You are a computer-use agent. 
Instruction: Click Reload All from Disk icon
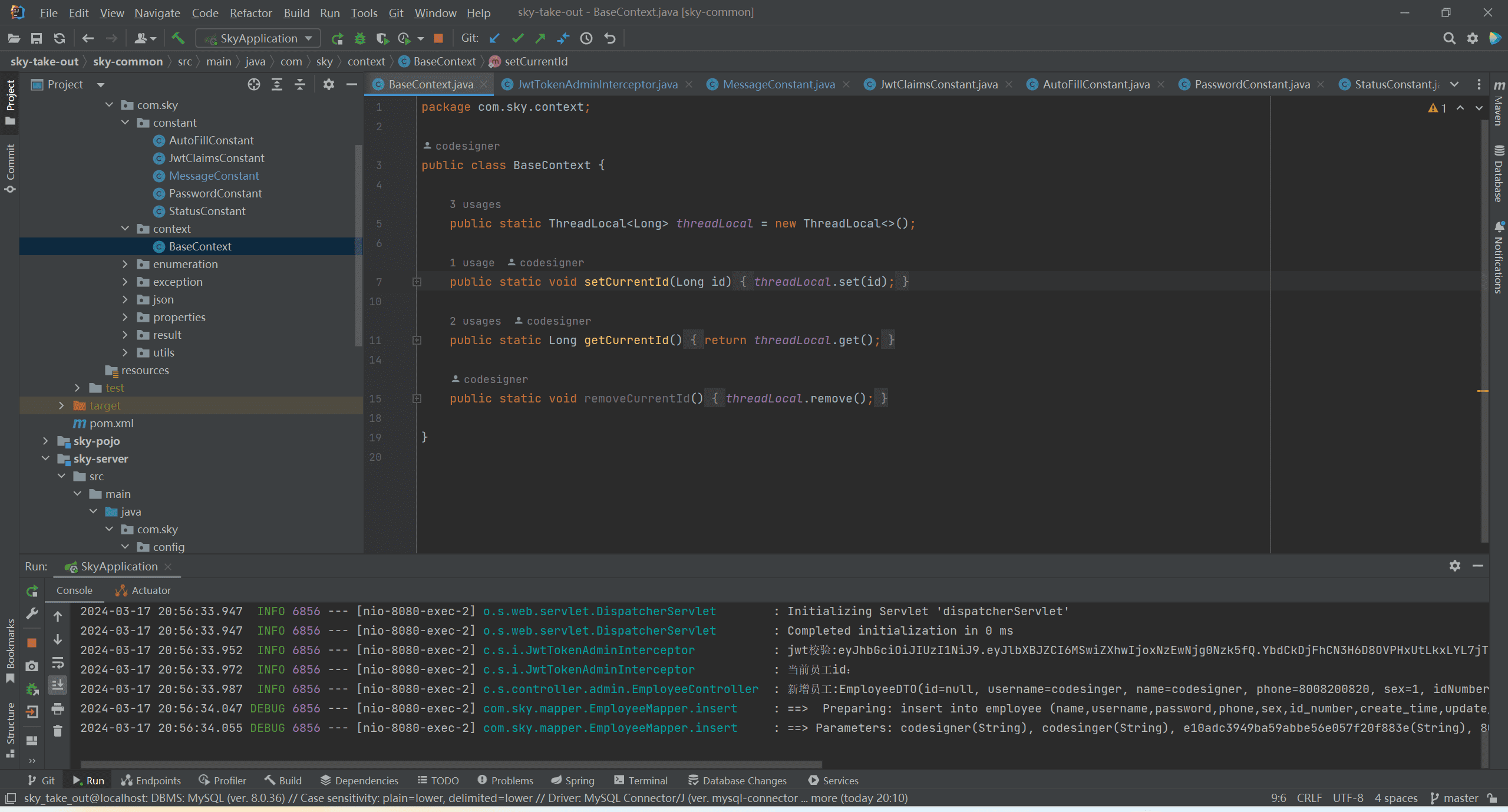point(60,38)
